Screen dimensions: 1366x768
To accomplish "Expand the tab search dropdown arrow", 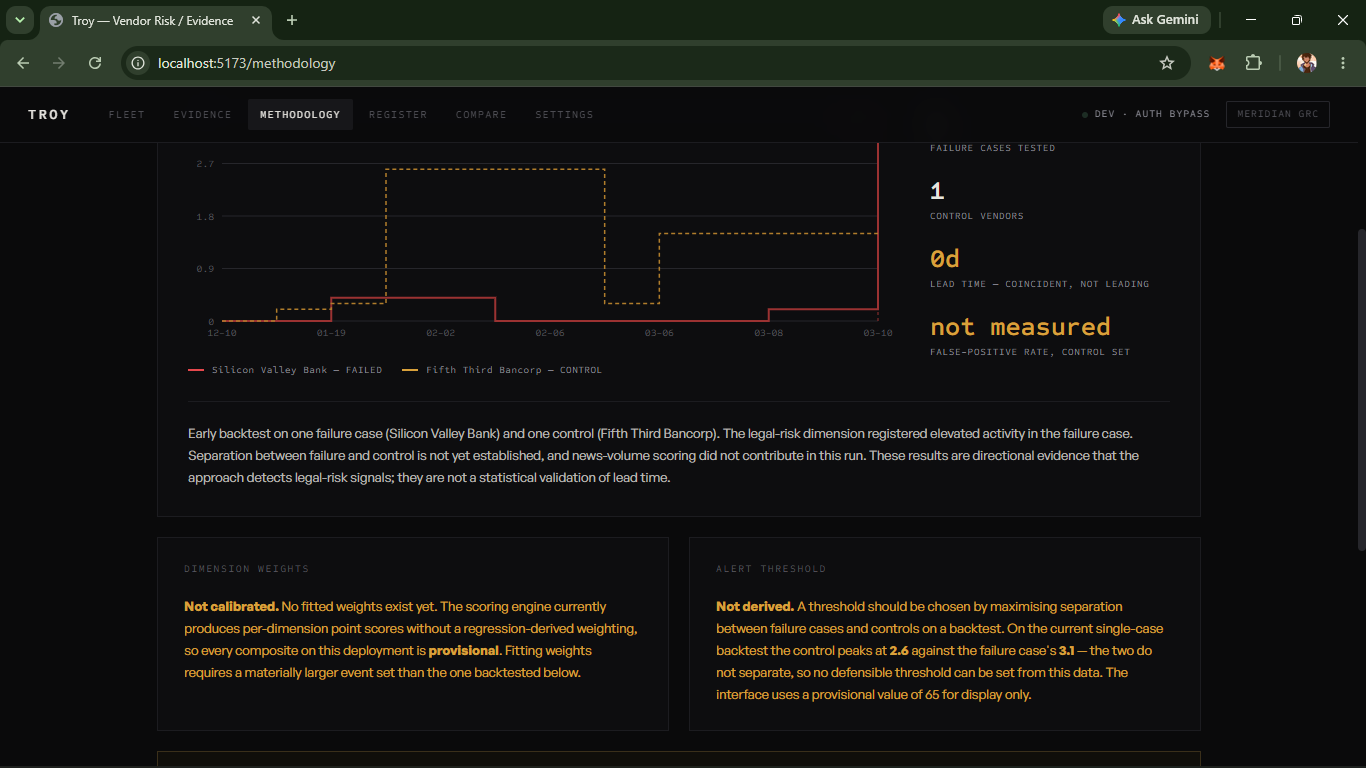I will pyautogui.click(x=18, y=20).
